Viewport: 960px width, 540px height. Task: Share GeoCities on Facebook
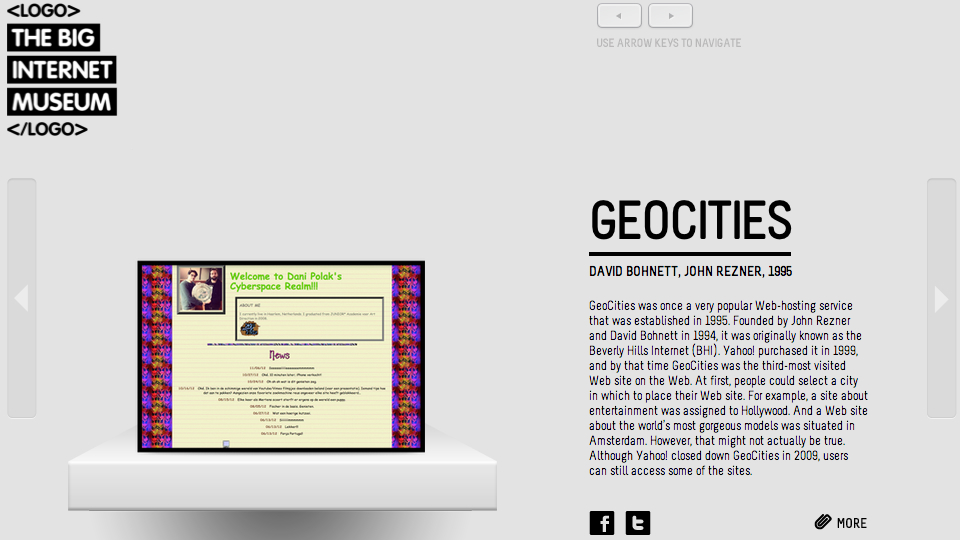point(602,523)
